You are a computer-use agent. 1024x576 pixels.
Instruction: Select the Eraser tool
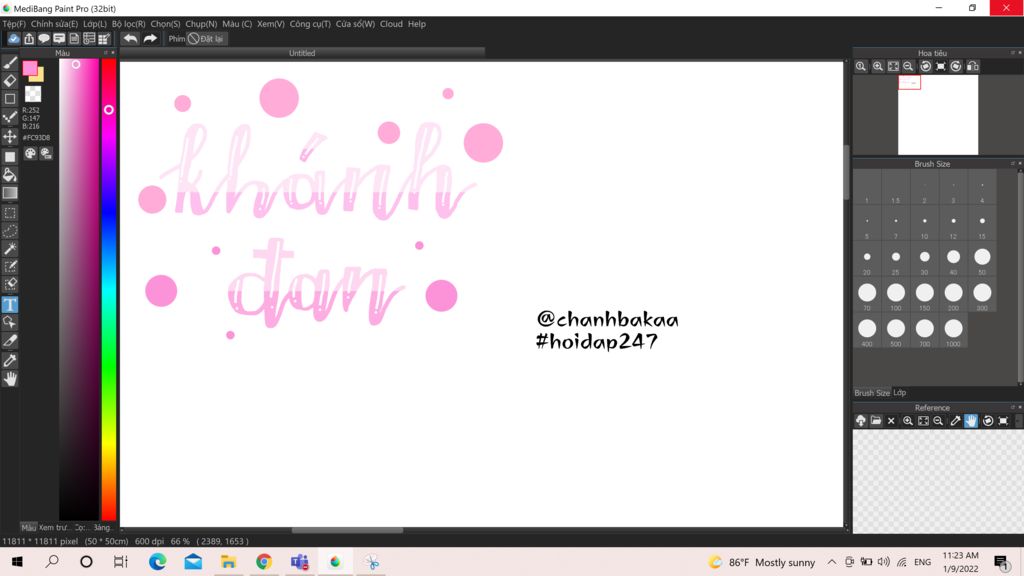click(x=10, y=80)
